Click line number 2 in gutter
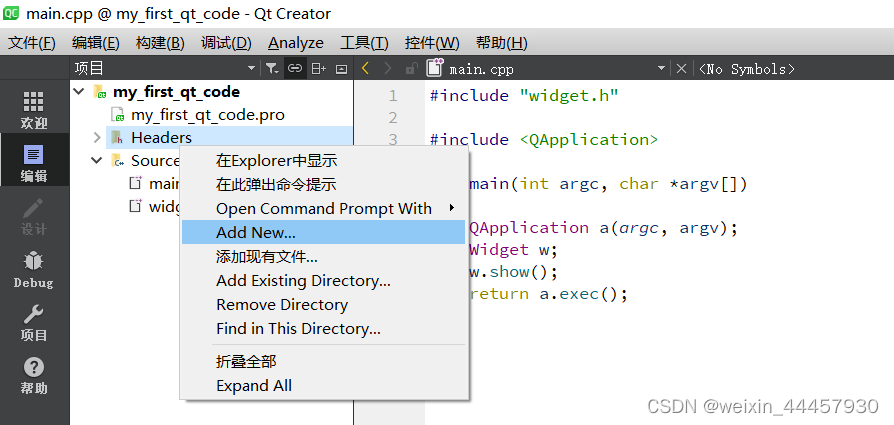 (x=393, y=118)
